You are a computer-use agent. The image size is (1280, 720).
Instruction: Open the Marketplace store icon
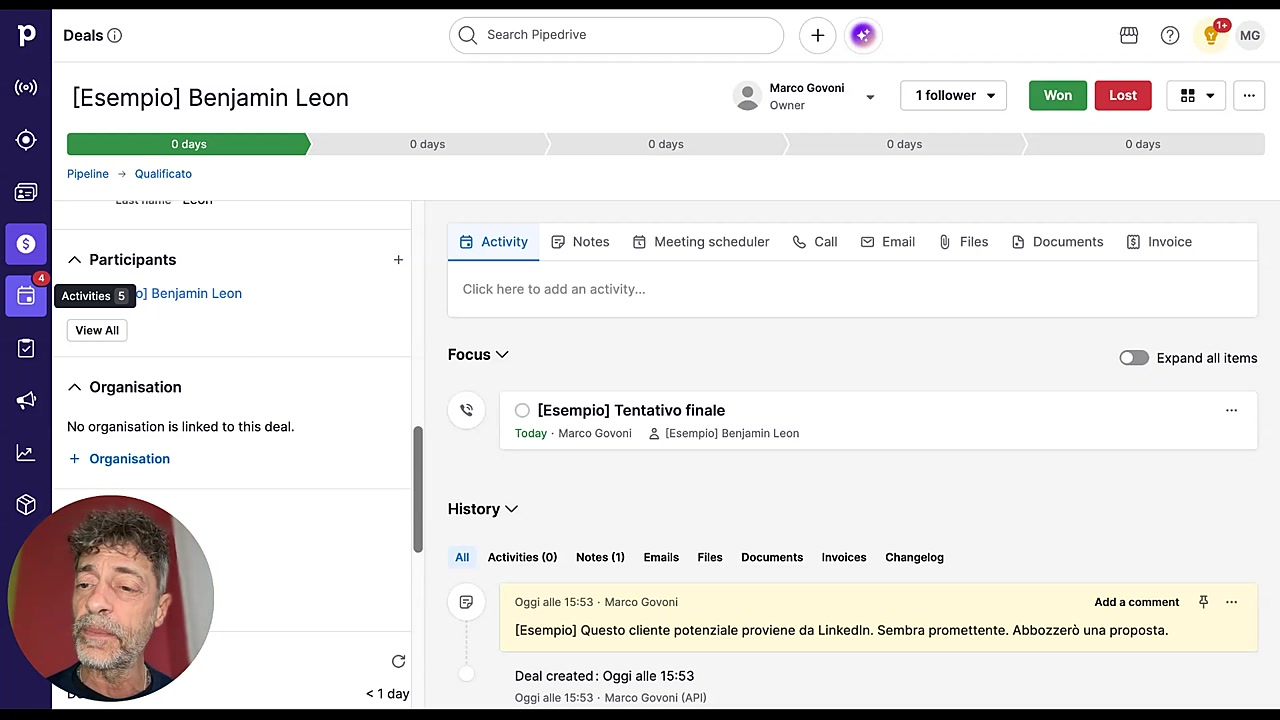click(1129, 35)
